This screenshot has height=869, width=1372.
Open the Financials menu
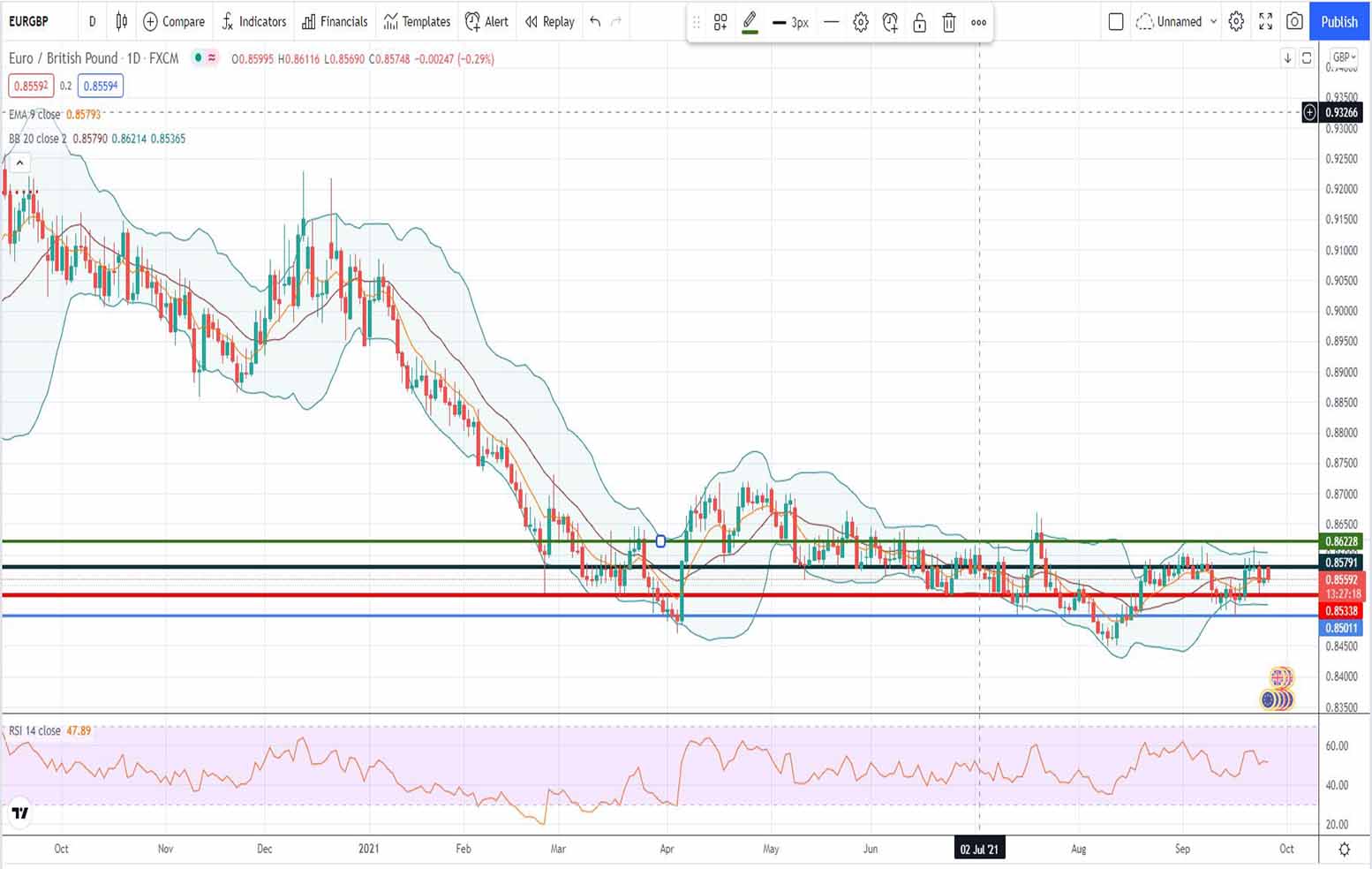point(335,21)
